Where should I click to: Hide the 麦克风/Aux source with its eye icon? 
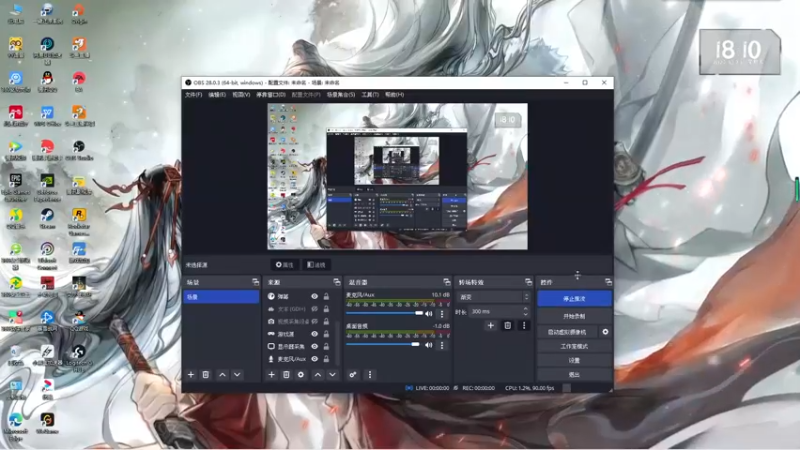pyautogui.click(x=315, y=359)
